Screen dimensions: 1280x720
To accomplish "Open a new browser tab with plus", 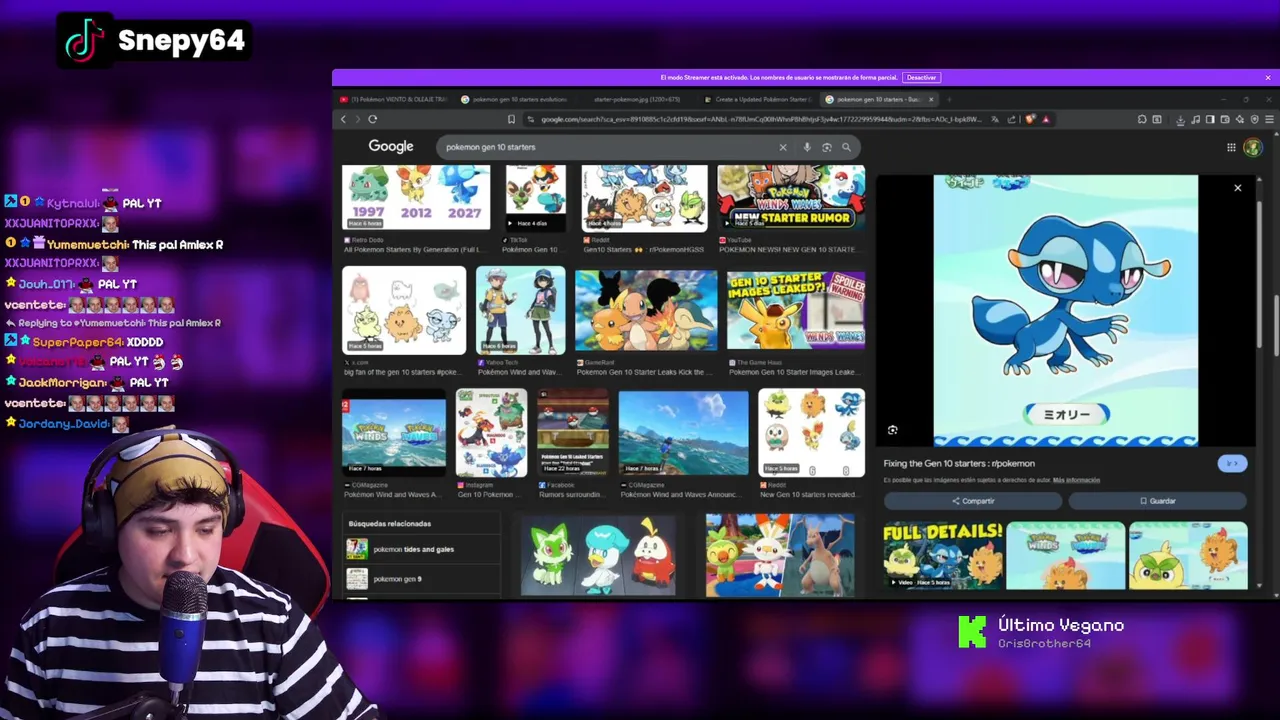I will (949, 99).
